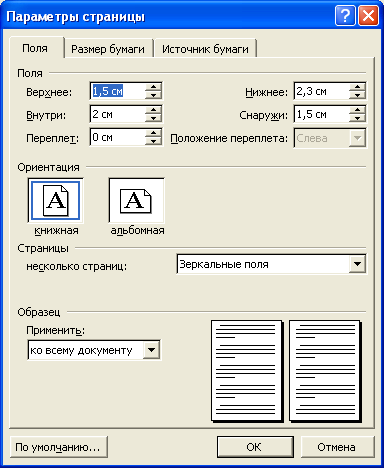The width and height of the screenshot is (384, 468).
Task: Select the альбомная landscape orientation icon
Action: click(x=136, y=200)
